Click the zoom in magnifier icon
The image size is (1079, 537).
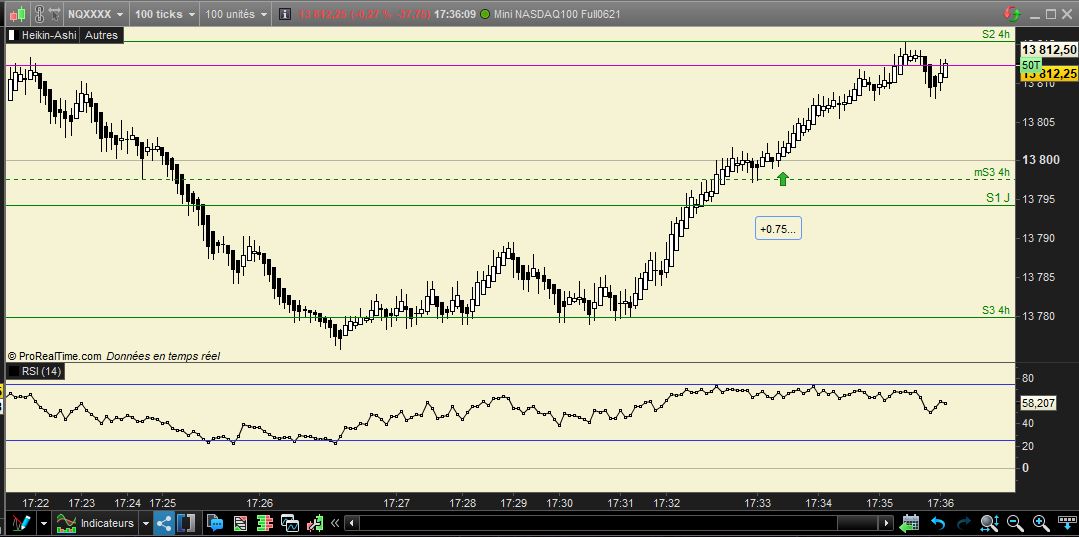[x=1040, y=523]
